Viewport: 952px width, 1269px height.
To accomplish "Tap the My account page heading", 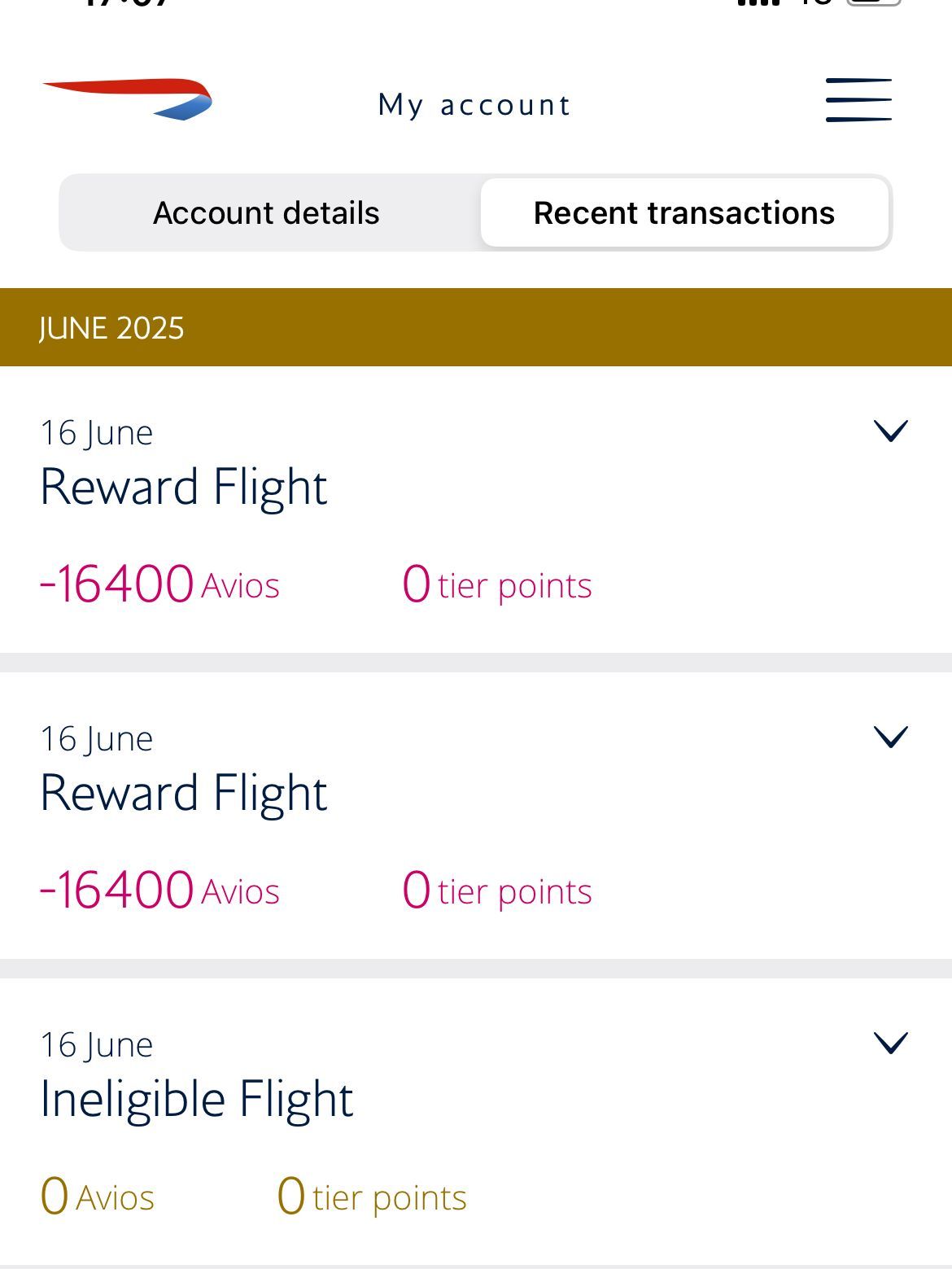I will point(474,105).
